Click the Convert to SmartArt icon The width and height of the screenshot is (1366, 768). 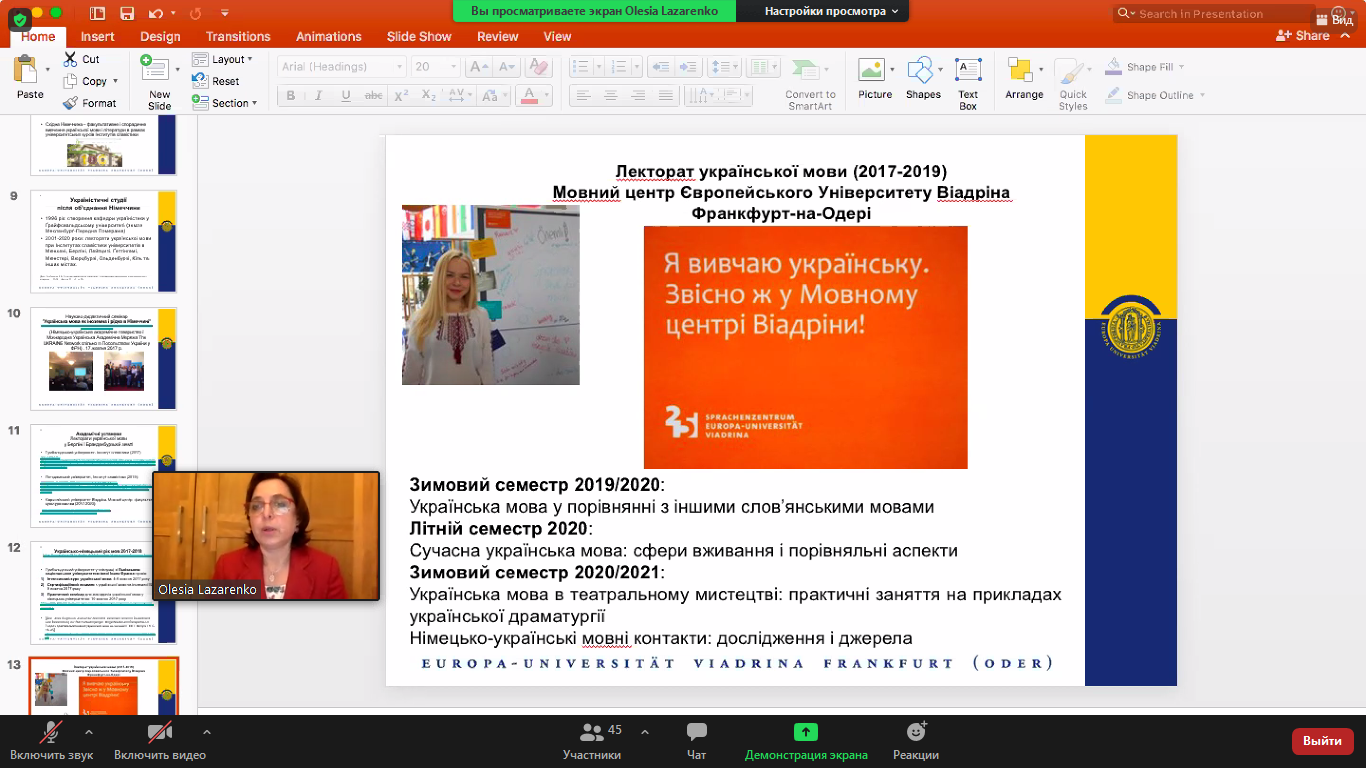click(x=810, y=71)
